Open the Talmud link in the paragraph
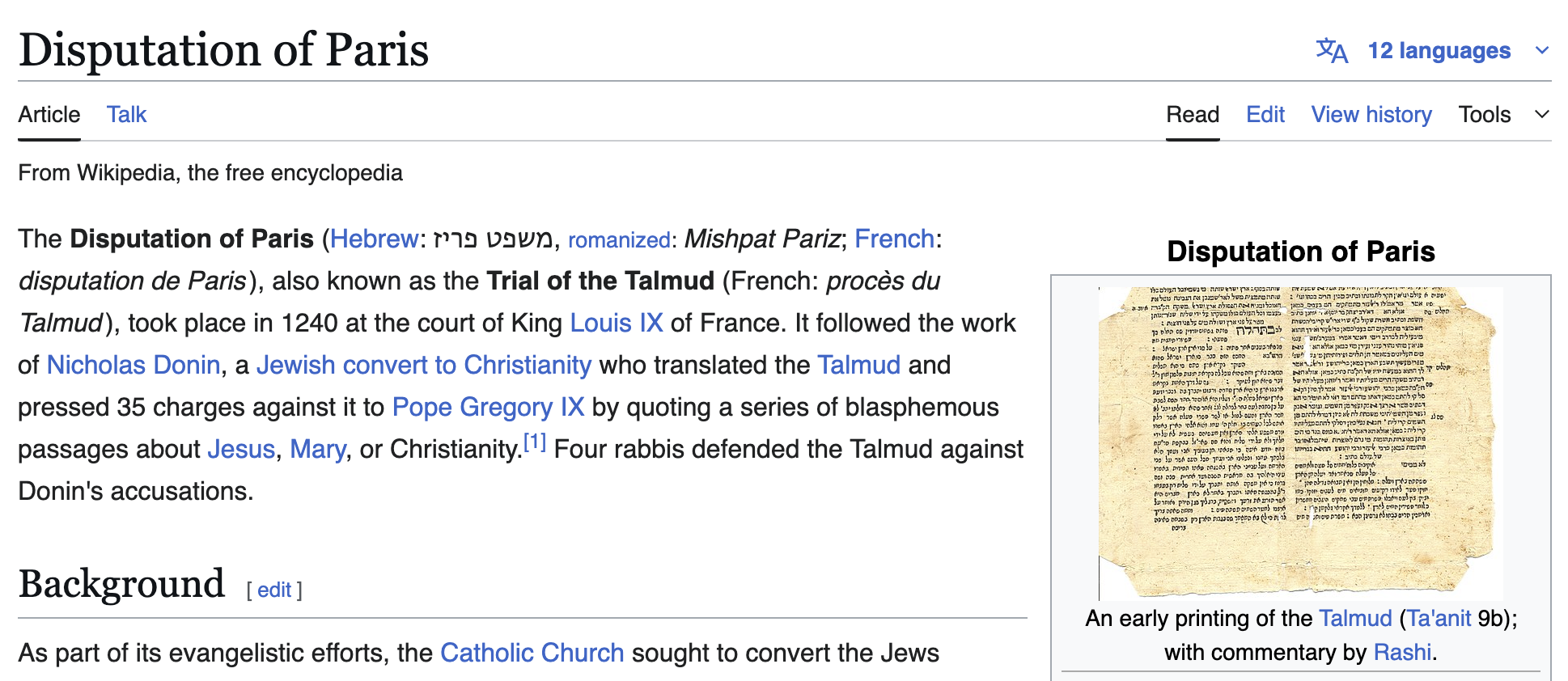 point(858,365)
